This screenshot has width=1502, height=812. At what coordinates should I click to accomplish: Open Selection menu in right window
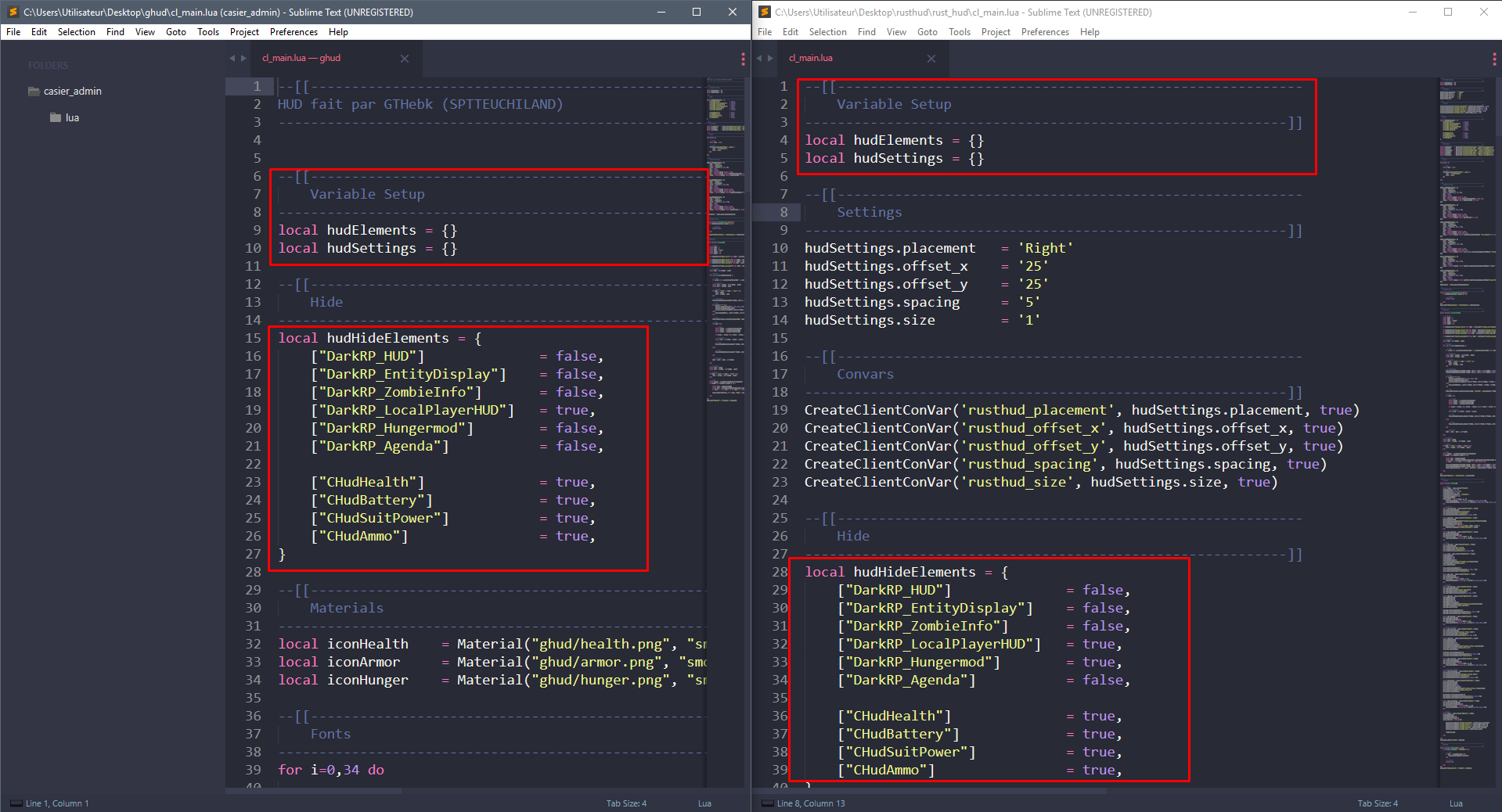828,32
